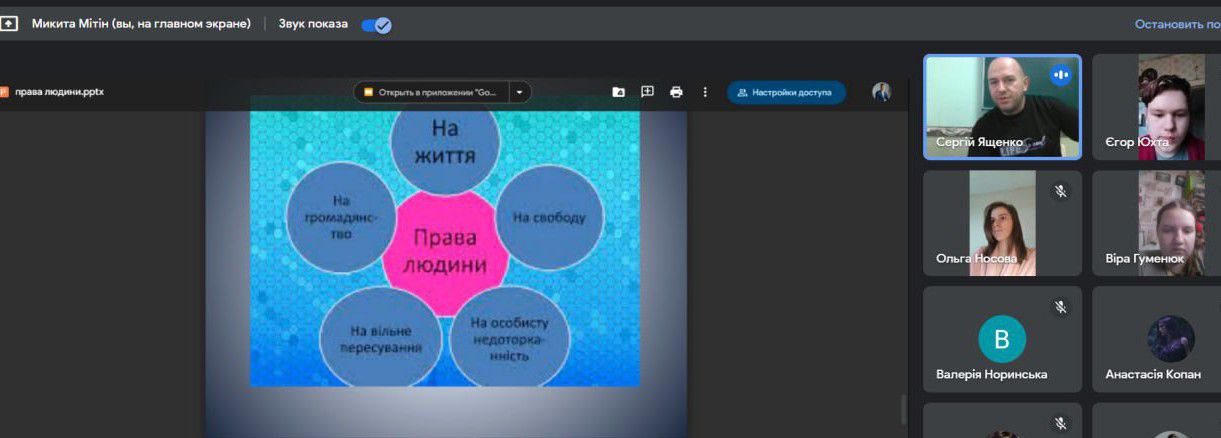The image size is (1221, 438).
Task: Select Ольга Носова's video tile
Action: (x=1002, y=223)
